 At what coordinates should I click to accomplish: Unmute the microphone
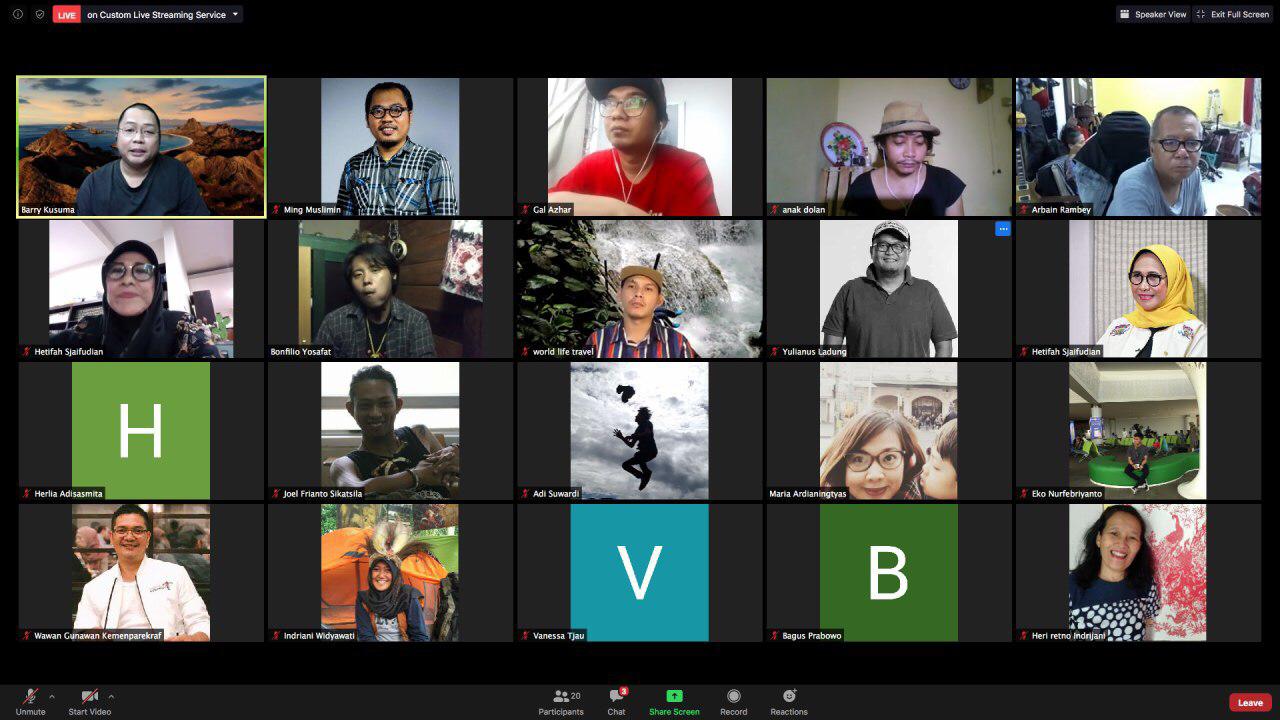click(x=31, y=696)
